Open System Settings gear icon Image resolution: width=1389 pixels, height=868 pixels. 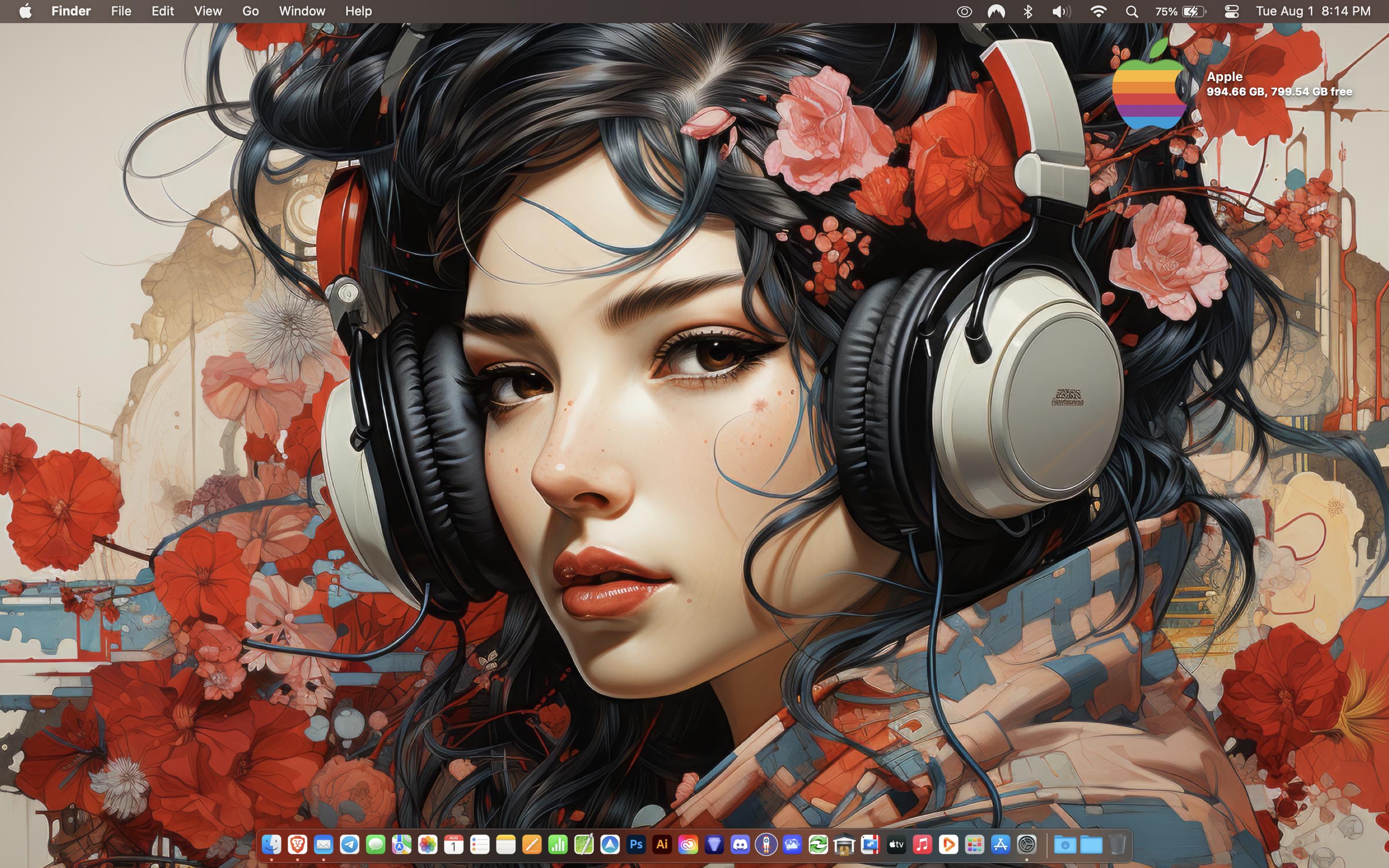[x=1027, y=844]
